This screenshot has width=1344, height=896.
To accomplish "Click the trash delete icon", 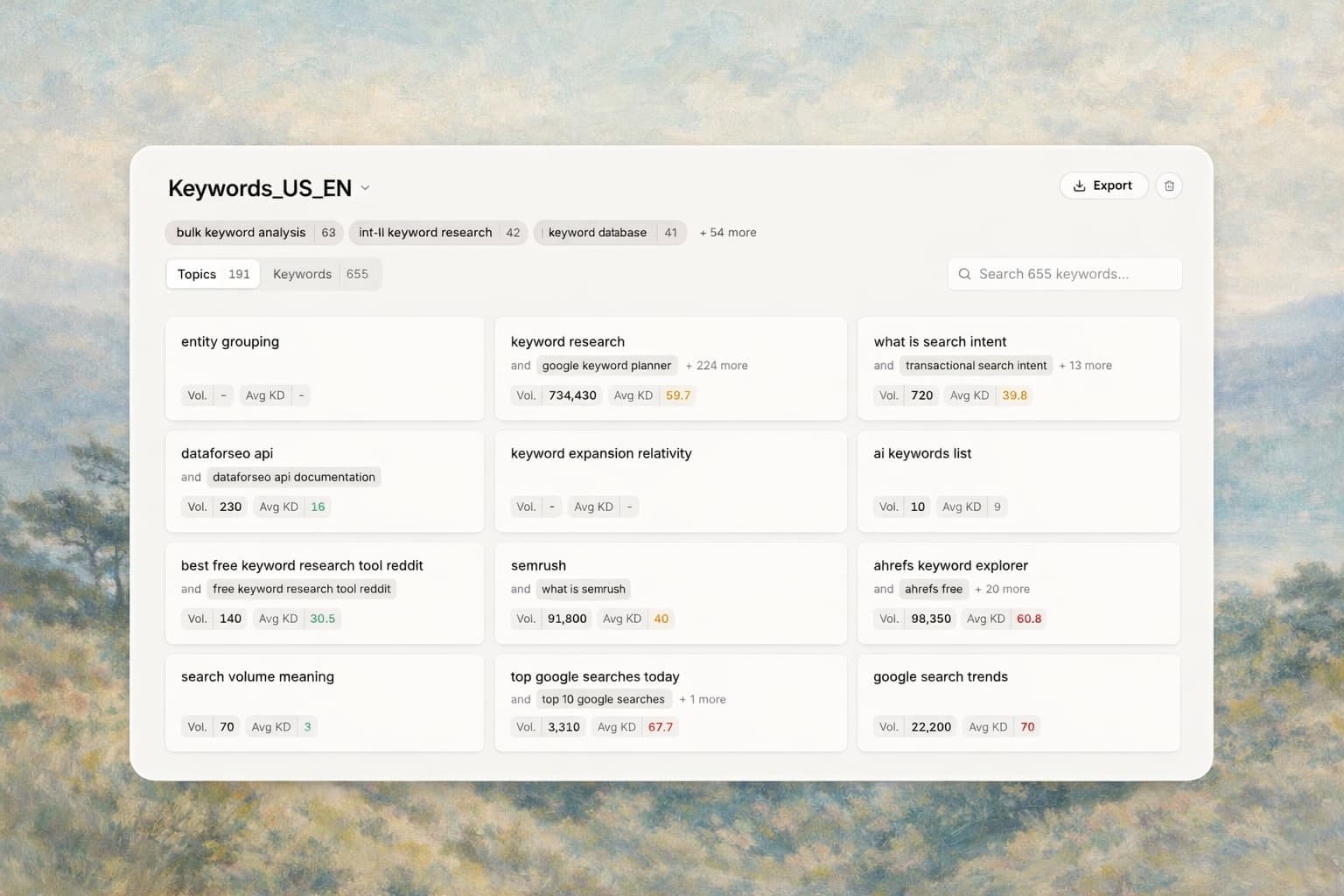I will tap(1169, 185).
